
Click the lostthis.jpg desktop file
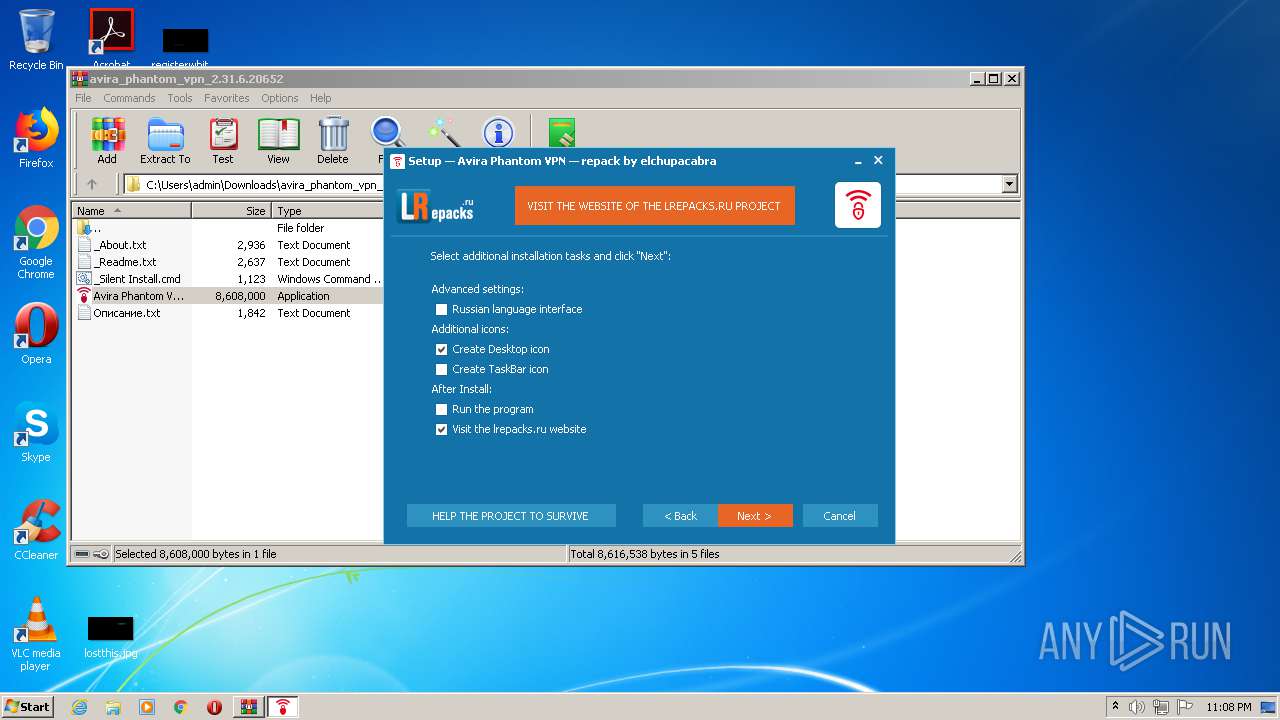111,637
